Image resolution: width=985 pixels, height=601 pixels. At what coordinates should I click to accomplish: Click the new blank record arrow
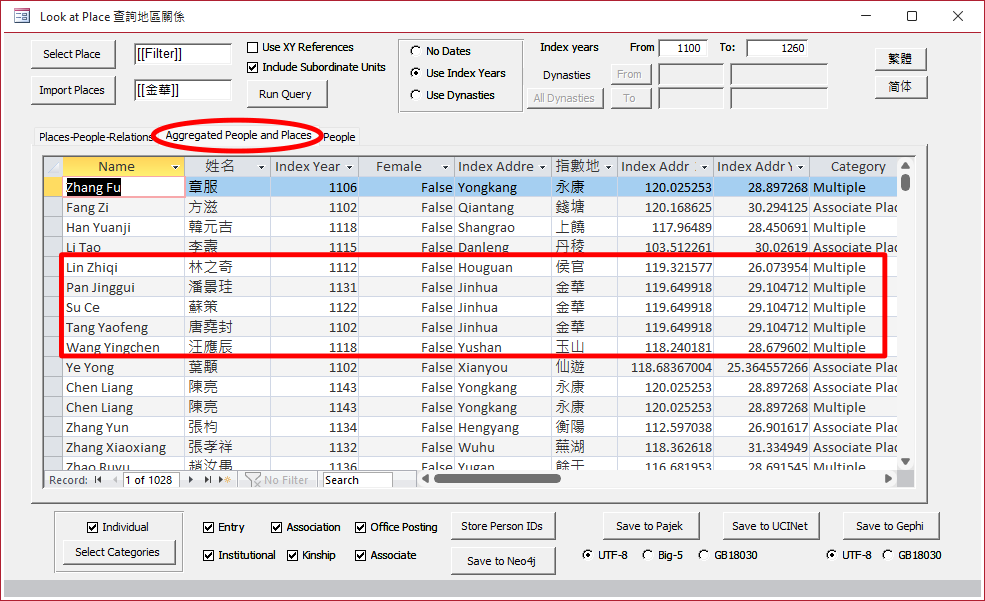[226, 480]
